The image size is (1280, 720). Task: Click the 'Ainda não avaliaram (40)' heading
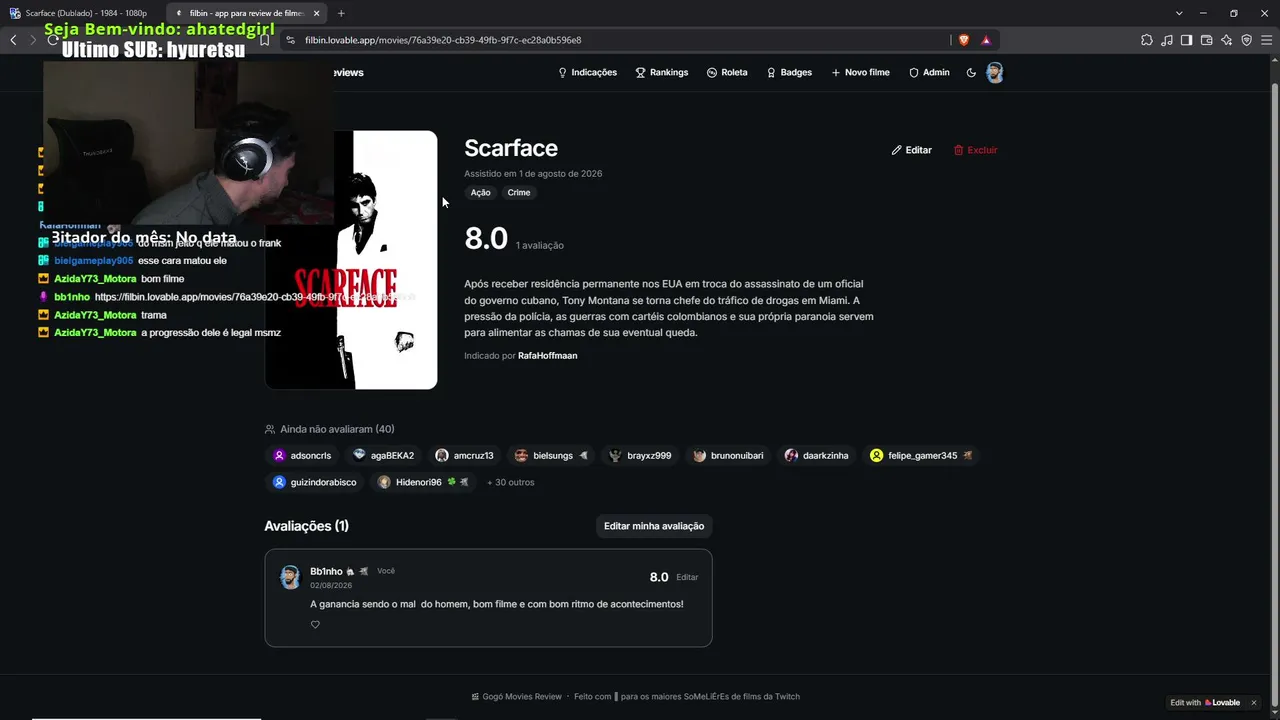click(337, 429)
